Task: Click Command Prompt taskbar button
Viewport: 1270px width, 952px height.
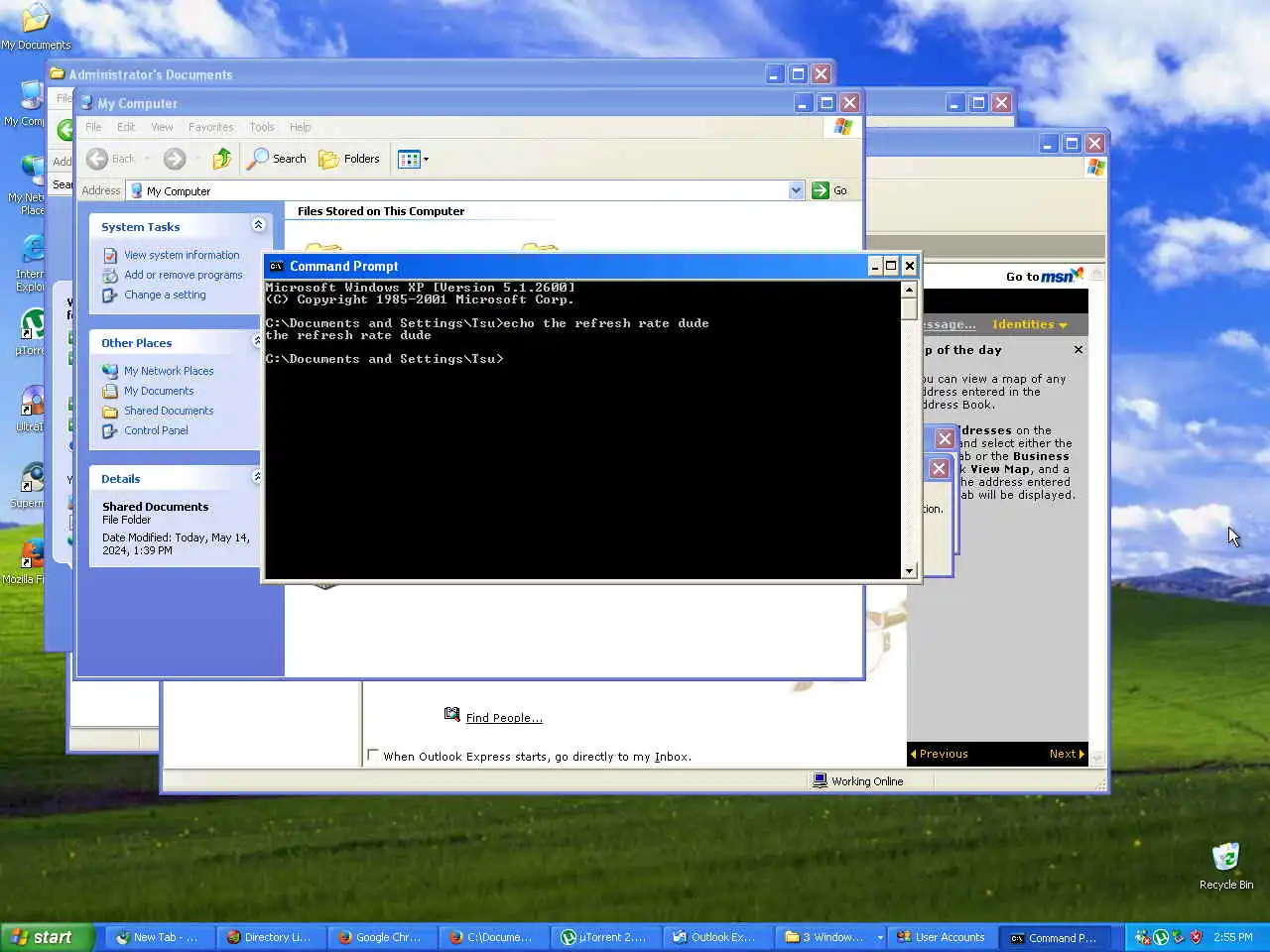Action: [1054, 937]
